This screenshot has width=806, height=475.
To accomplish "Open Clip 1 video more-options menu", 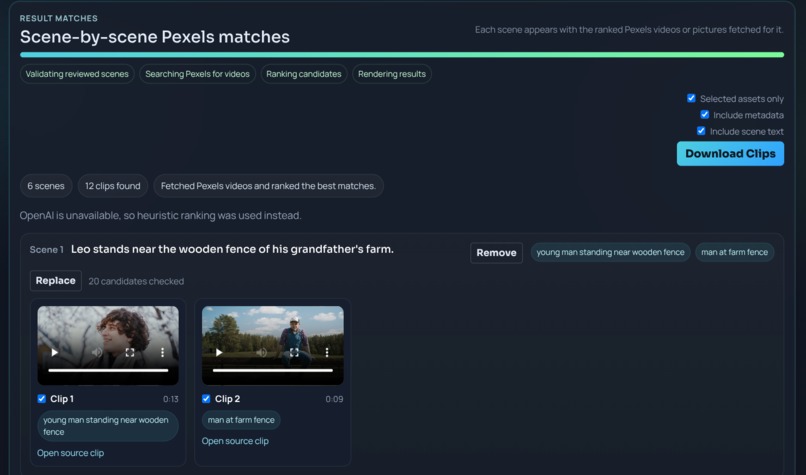I will [162, 352].
